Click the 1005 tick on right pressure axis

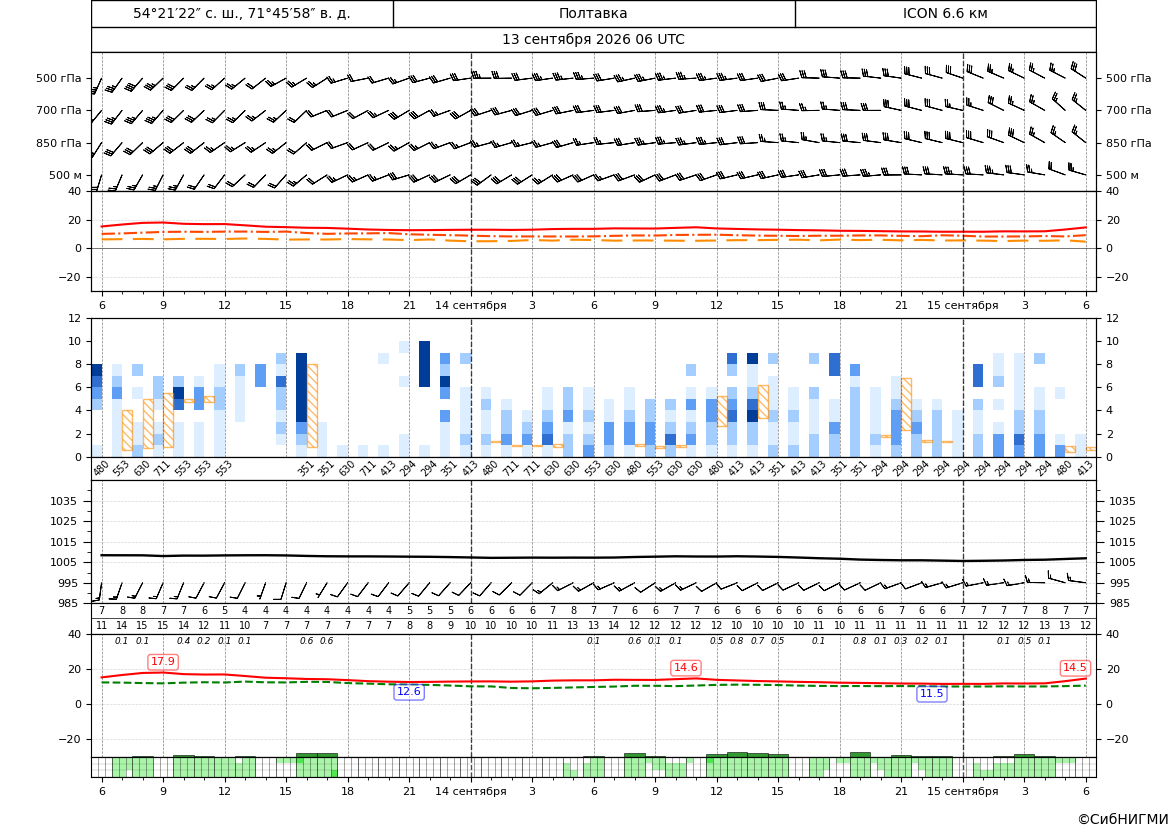[1123, 562]
